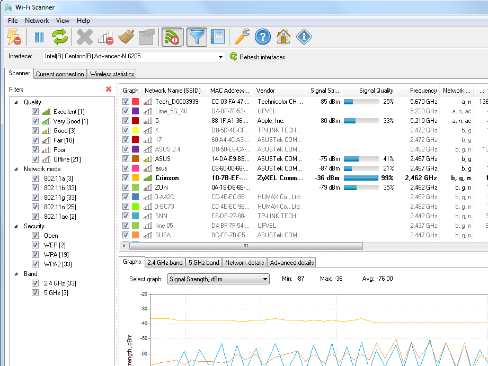
Task: Open settings with the wrench icon
Action: [242, 37]
